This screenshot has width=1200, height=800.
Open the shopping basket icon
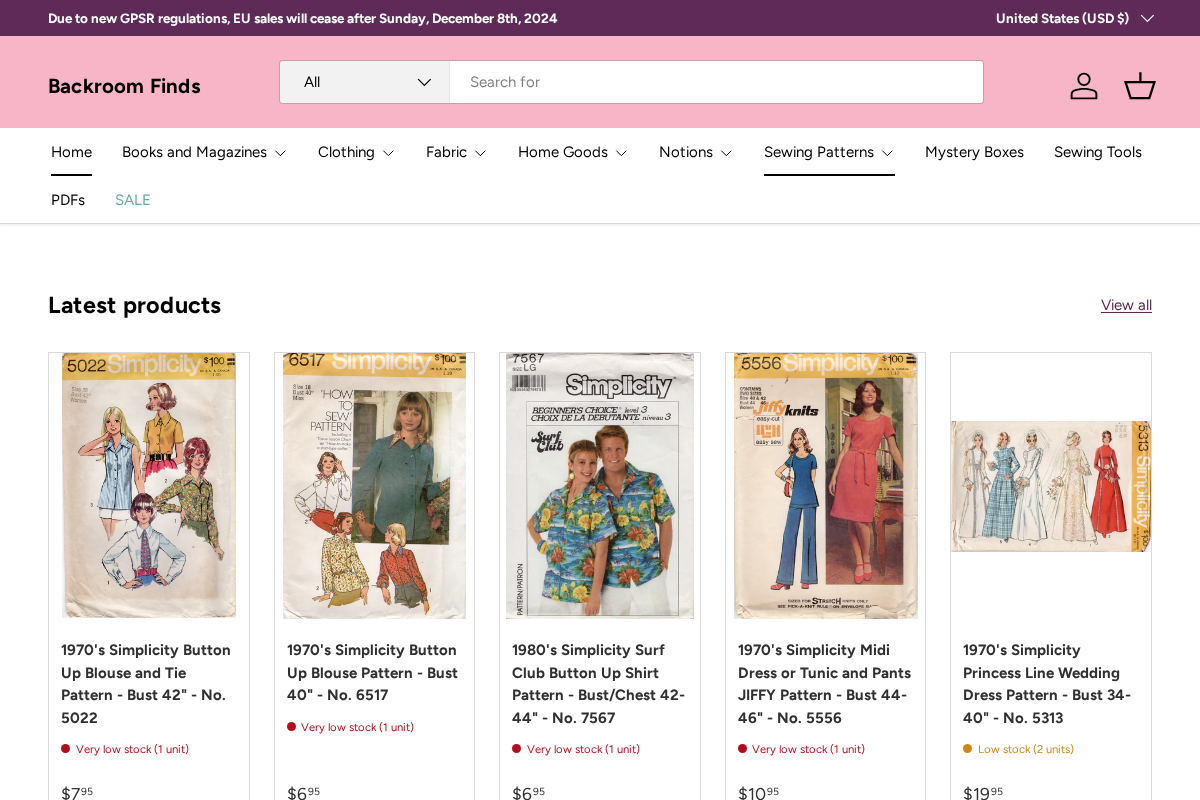[1139, 86]
